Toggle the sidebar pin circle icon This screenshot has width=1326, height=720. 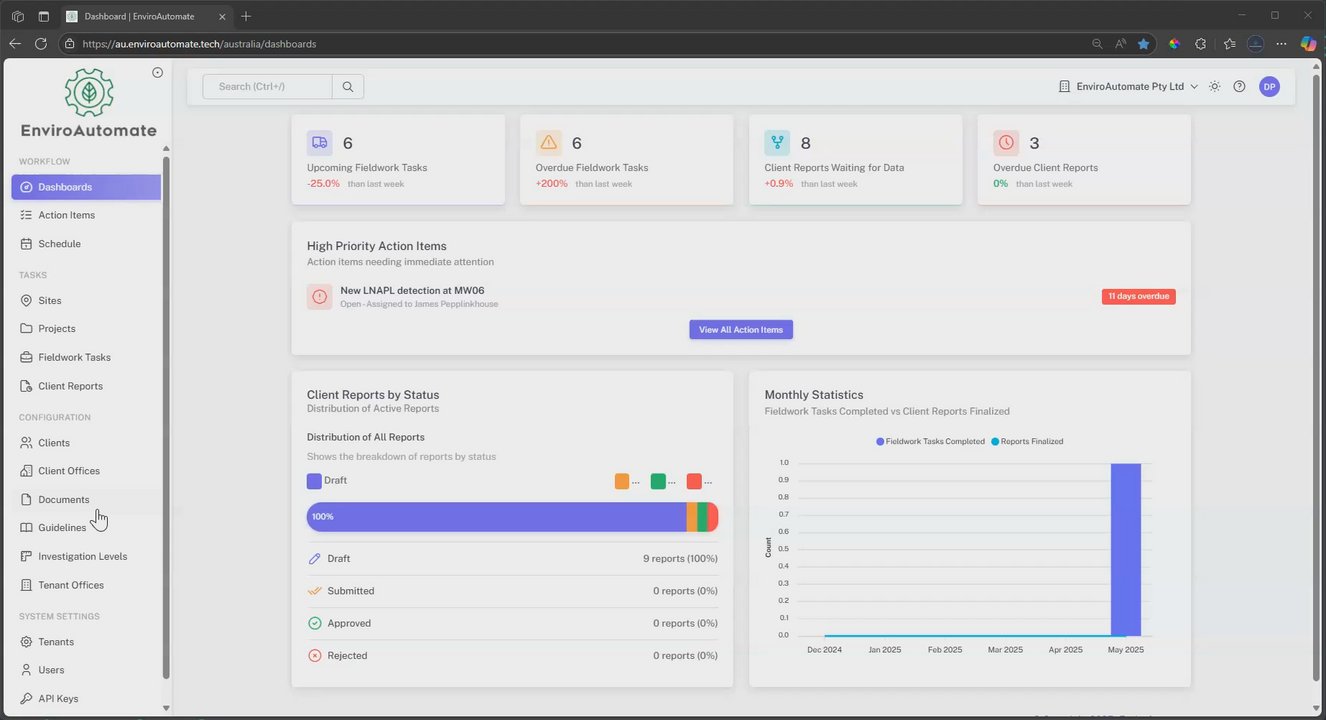coord(157,72)
